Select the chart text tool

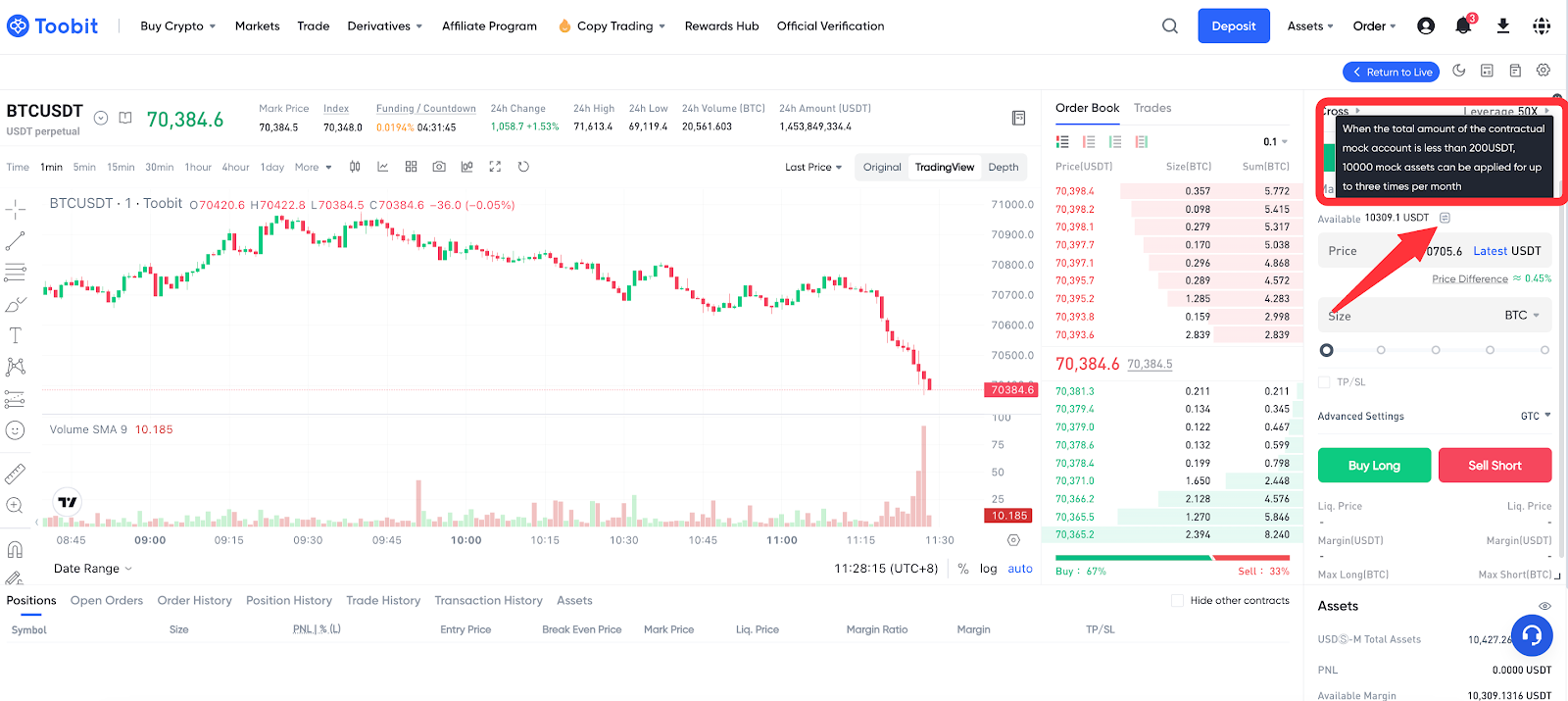click(x=16, y=336)
